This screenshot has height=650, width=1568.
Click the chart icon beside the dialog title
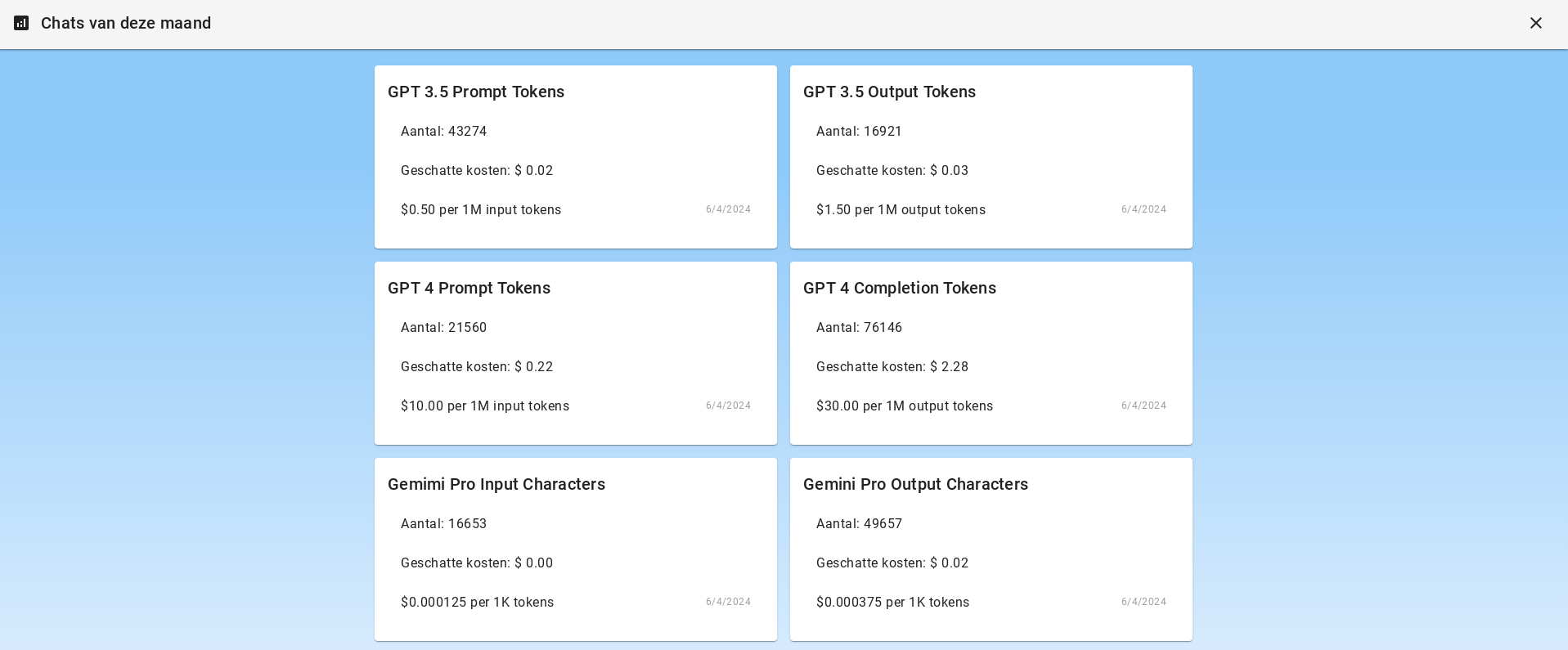pyautogui.click(x=21, y=23)
